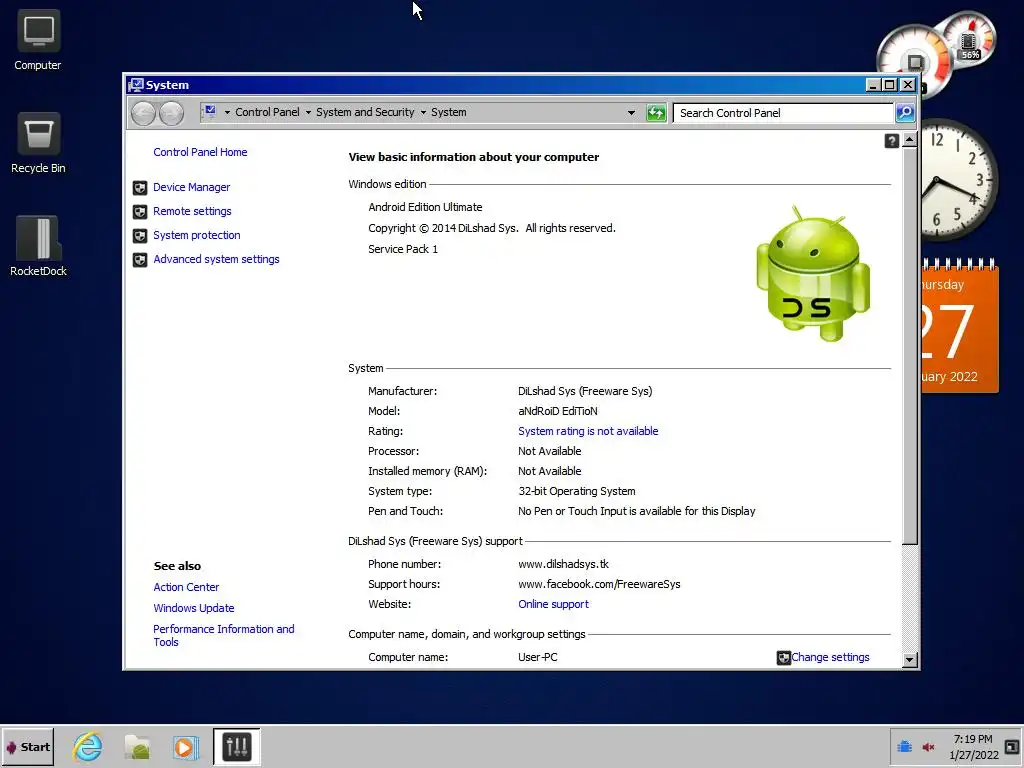Screen dimensions: 1024x768
Task: Select System in the breadcrumb
Action: click(449, 112)
